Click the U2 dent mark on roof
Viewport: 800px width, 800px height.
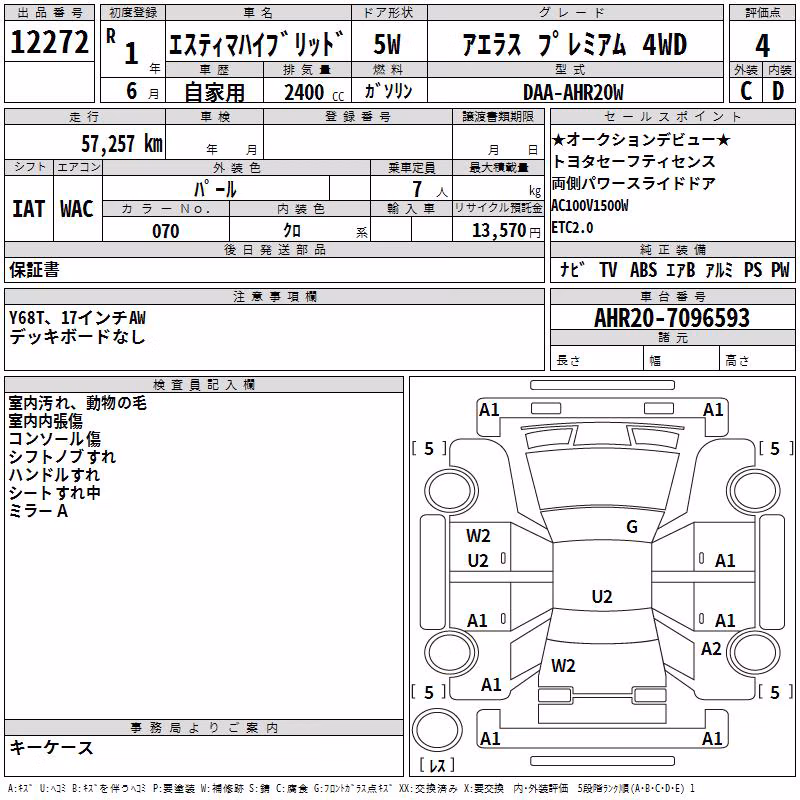(x=602, y=596)
